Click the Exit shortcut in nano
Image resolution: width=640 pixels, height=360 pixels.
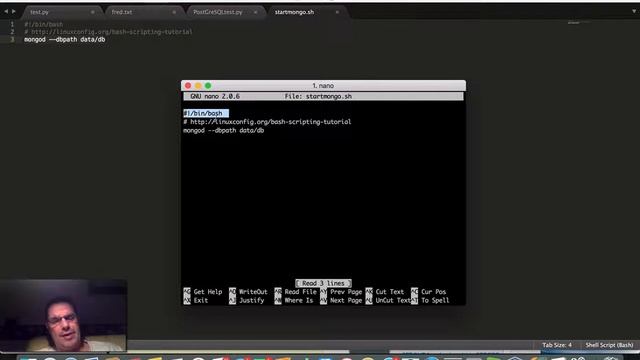[196, 300]
